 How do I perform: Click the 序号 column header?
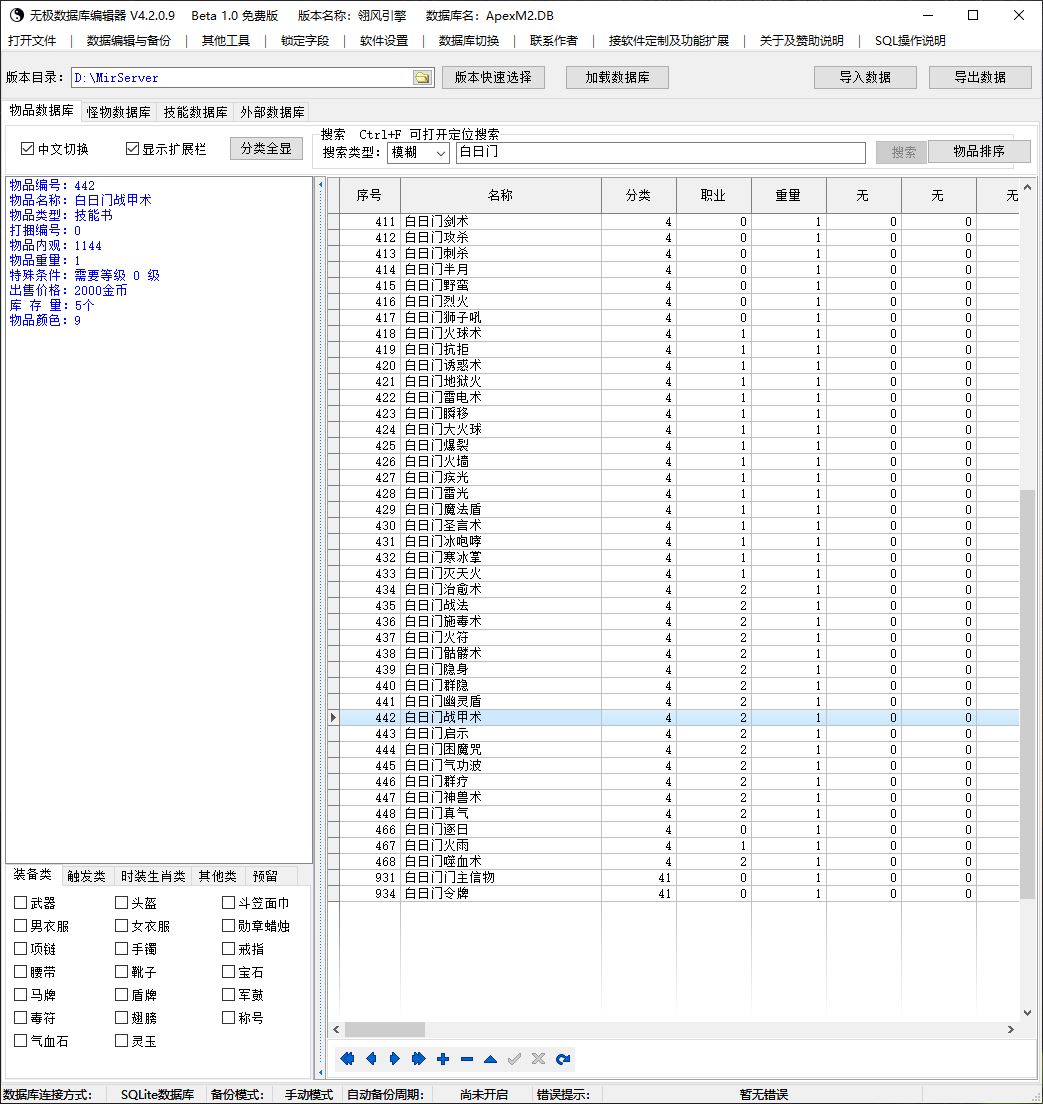pos(369,196)
